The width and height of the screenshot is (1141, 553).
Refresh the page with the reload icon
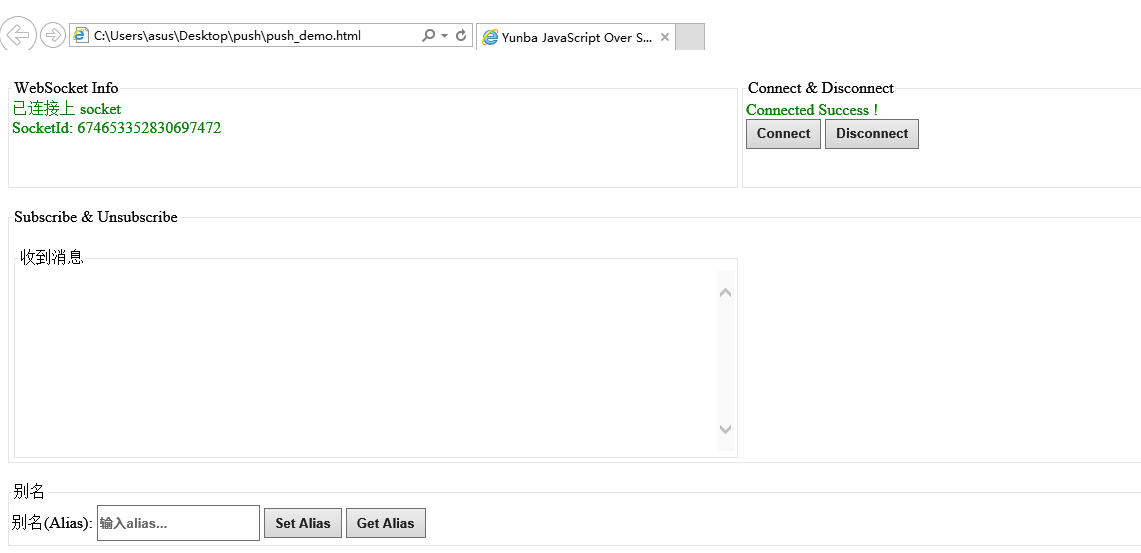pos(461,35)
